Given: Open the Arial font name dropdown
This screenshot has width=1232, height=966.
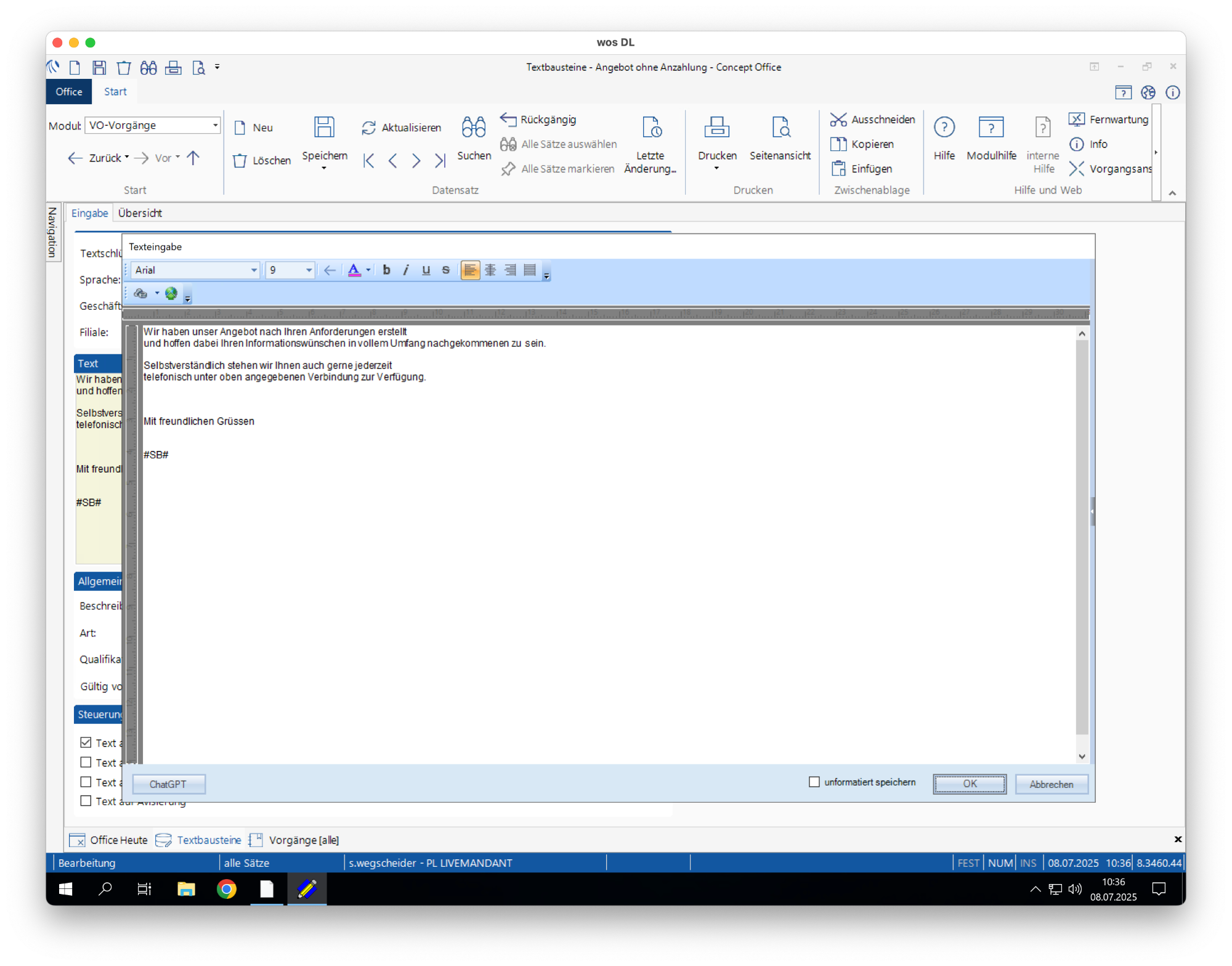Looking at the screenshot, I should coord(254,270).
